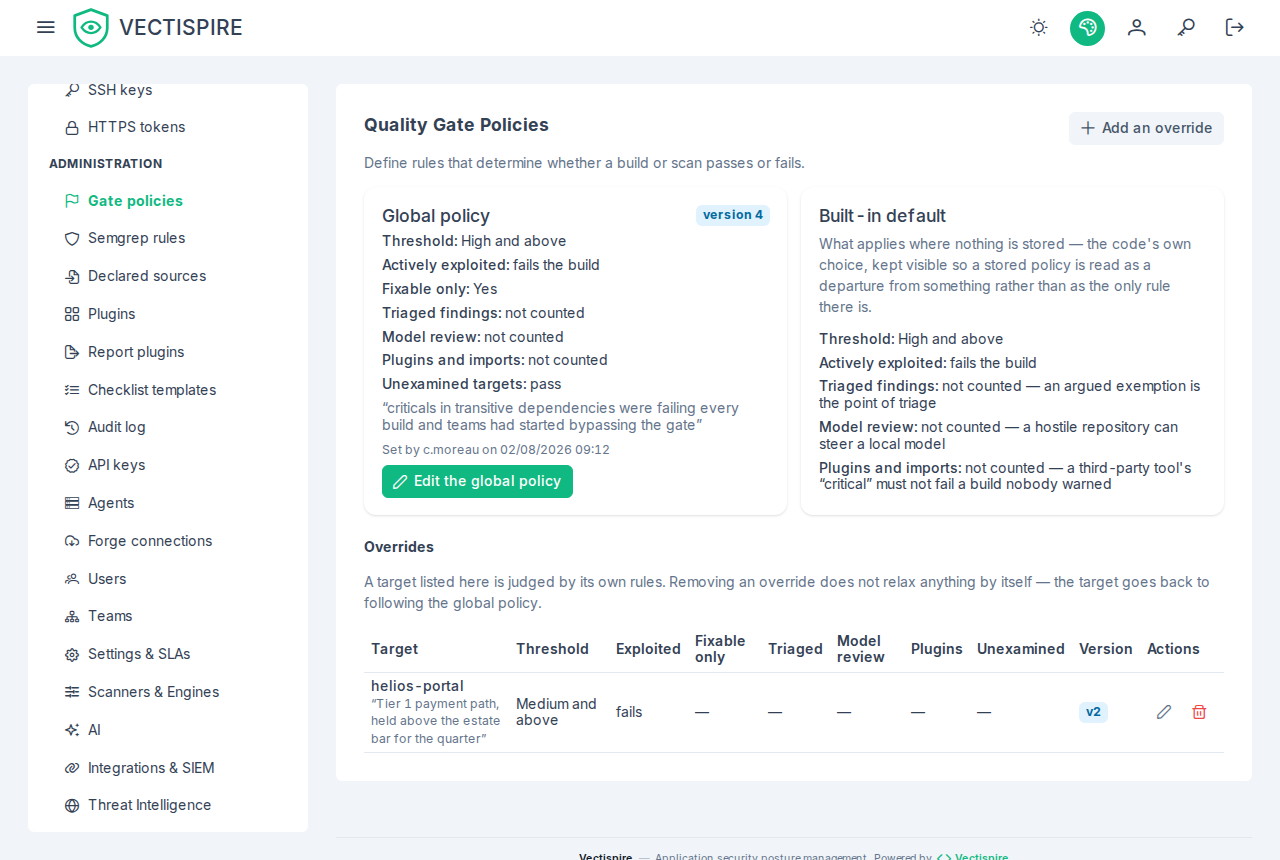Click the Users icon in sidebar
1280x860 pixels.
pyautogui.click(x=72, y=579)
